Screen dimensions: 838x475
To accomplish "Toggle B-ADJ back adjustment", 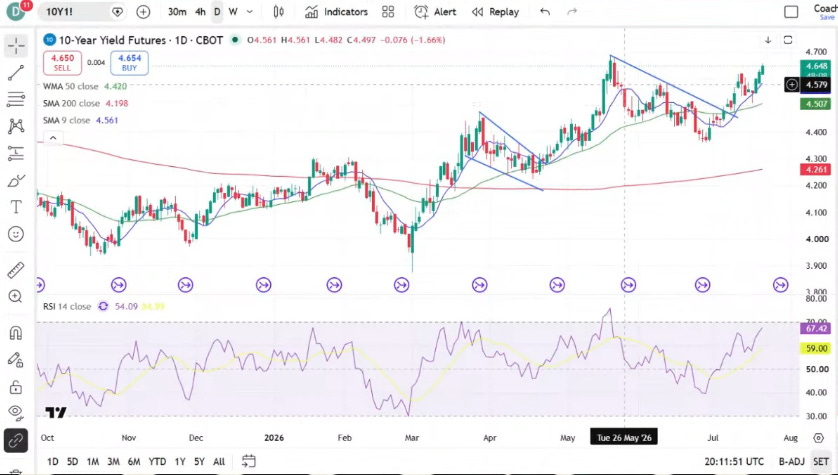I will [x=792, y=462].
